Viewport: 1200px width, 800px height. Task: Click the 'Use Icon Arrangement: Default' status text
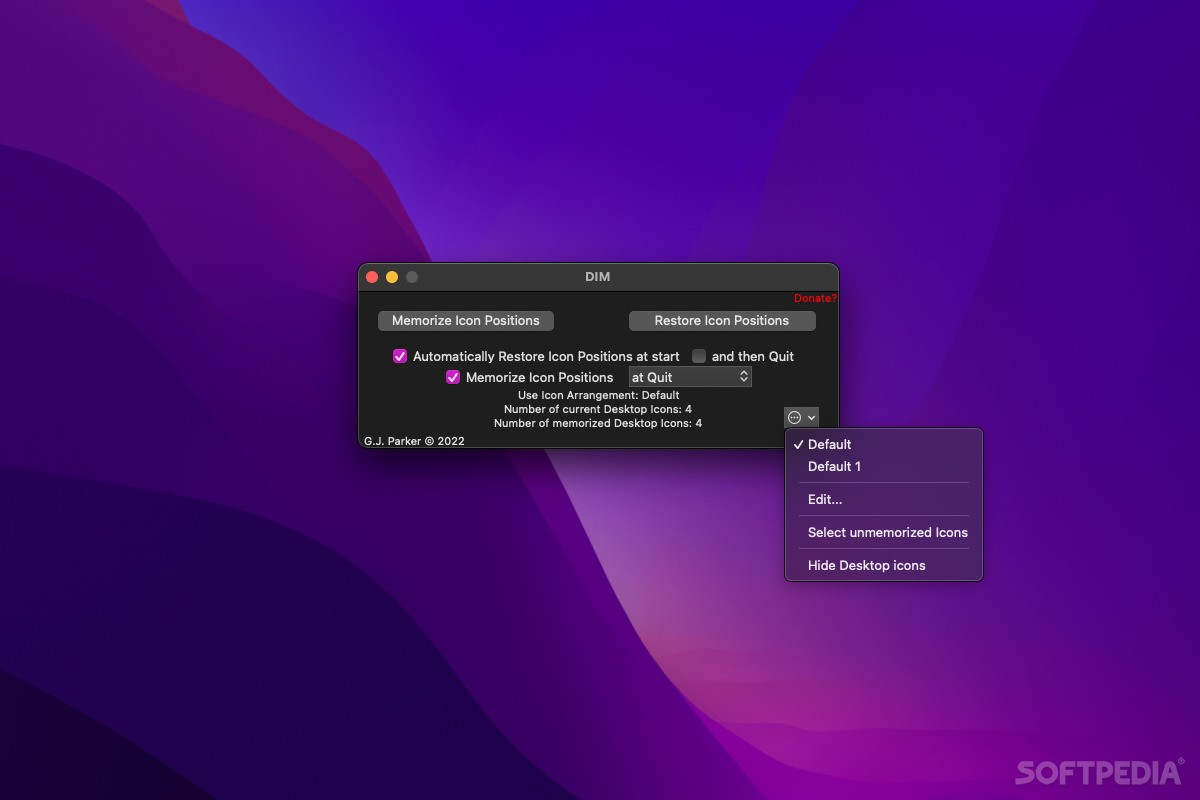pyautogui.click(x=597, y=395)
